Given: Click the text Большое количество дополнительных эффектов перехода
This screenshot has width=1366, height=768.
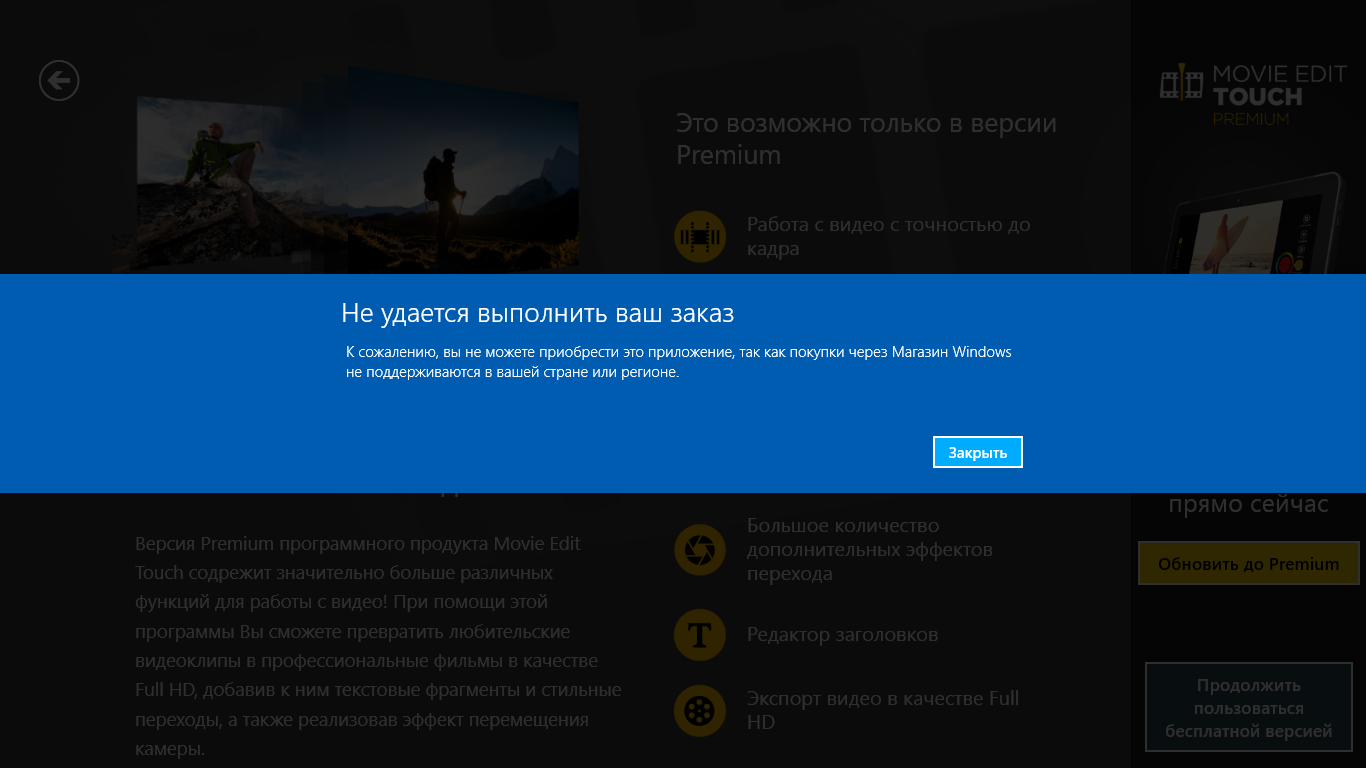Looking at the screenshot, I should (x=870, y=550).
